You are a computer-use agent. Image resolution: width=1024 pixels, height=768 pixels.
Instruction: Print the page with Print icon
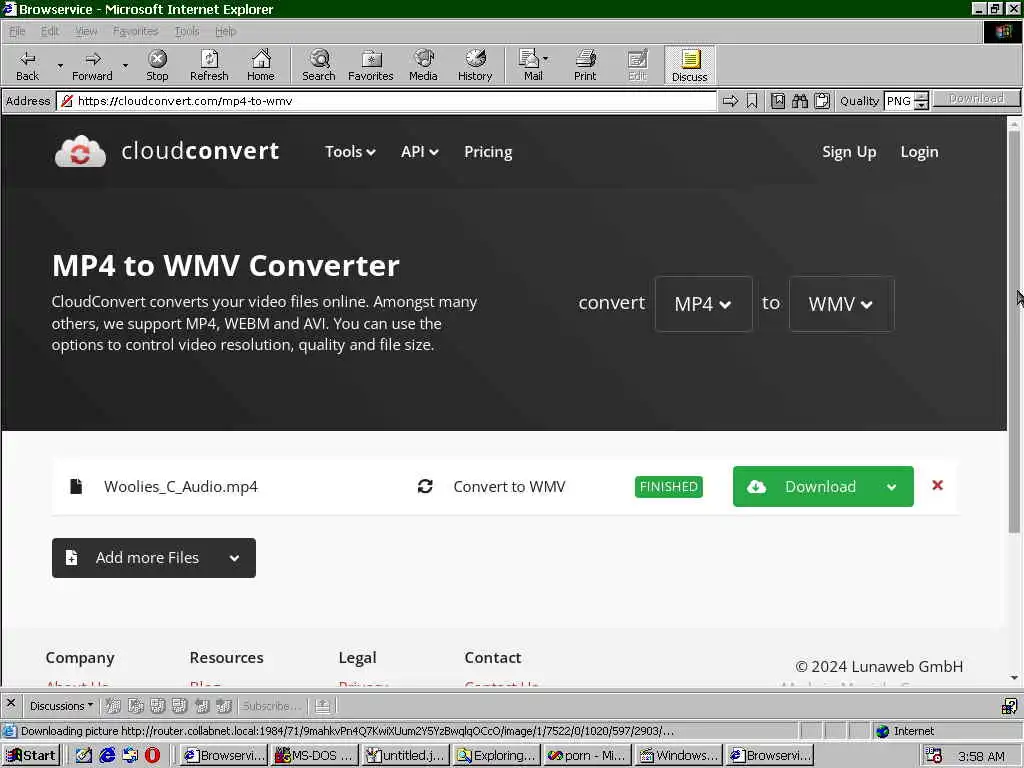585,65
